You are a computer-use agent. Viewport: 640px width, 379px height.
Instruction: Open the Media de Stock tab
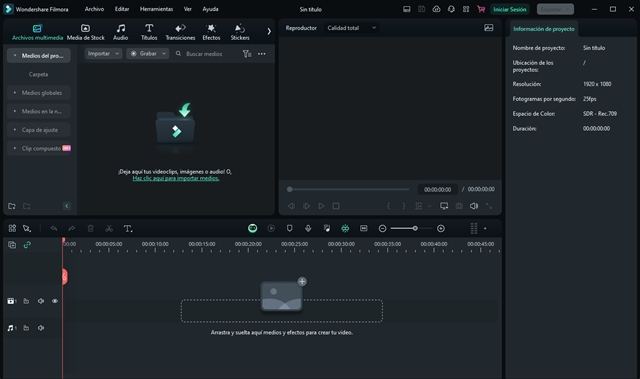coord(86,32)
